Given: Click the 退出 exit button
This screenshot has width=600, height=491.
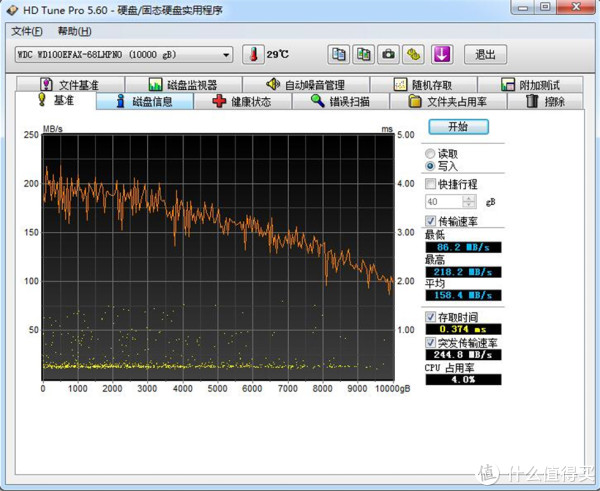Looking at the screenshot, I should point(485,54).
